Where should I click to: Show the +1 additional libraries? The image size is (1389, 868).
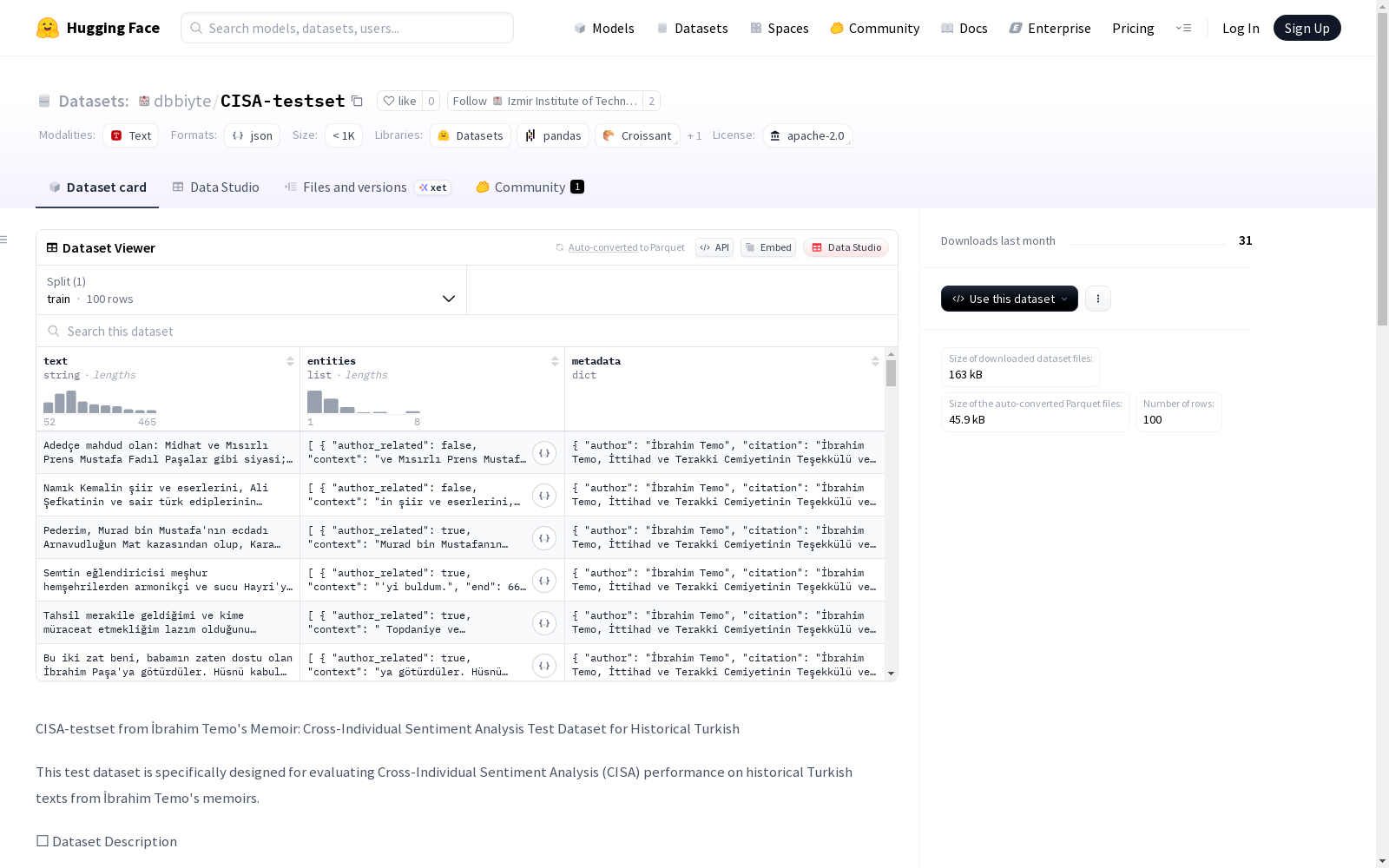(694, 135)
